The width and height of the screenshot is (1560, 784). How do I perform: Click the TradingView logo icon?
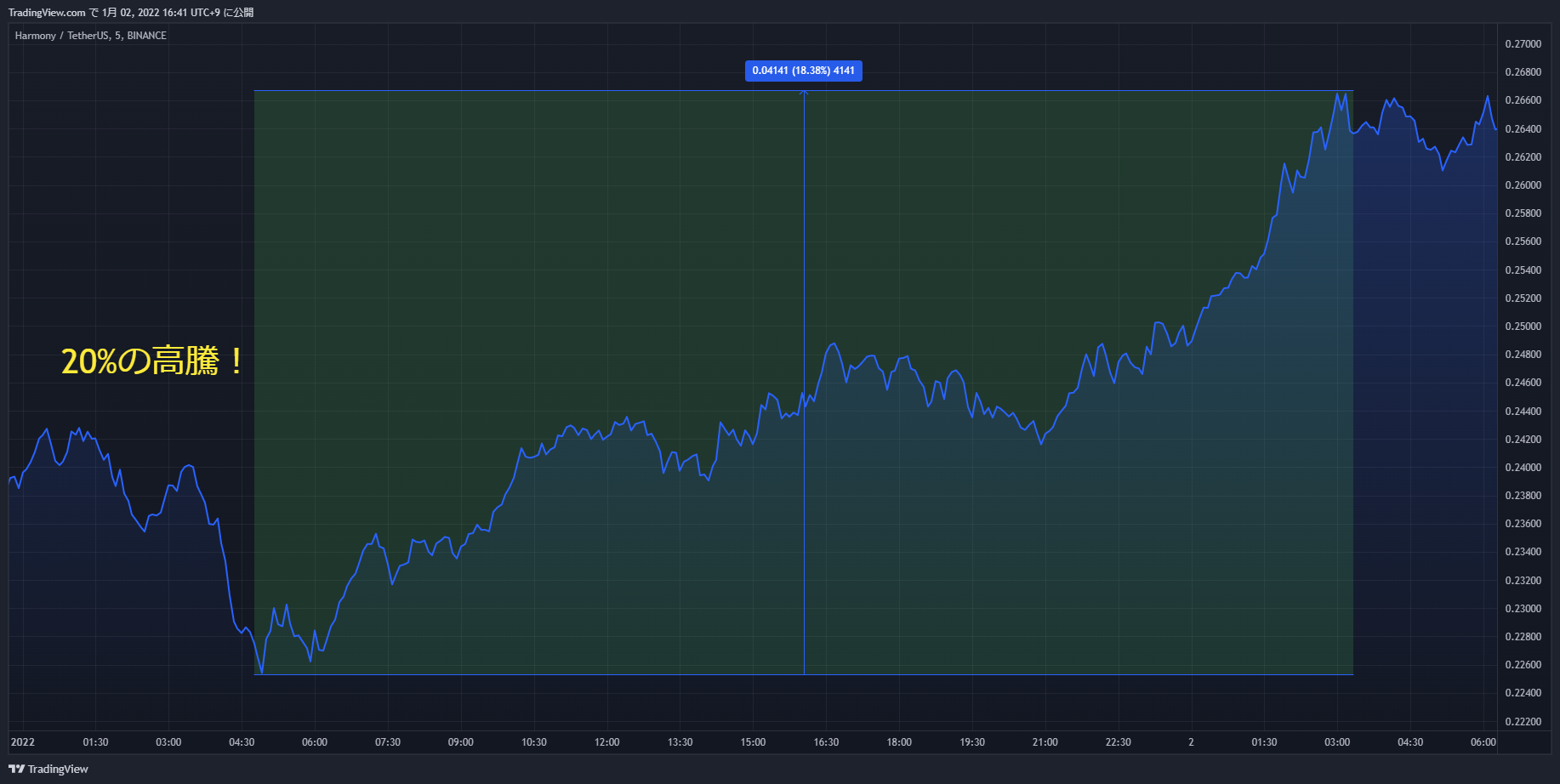16,769
